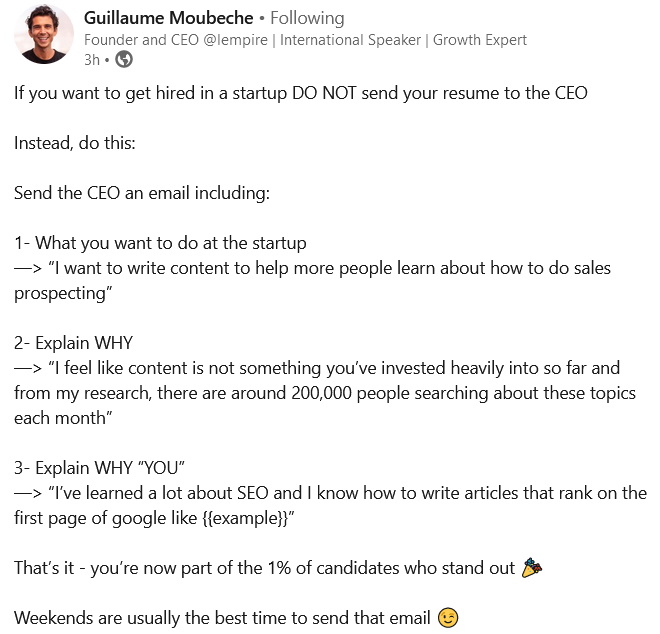Image resolution: width=660 pixels, height=634 pixels.
Task: Click the globe public visibility icon
Action: (124, 59)
